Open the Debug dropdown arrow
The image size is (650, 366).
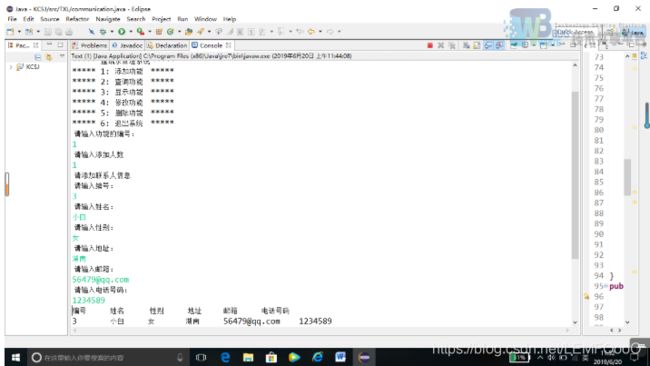pos(112,32)
